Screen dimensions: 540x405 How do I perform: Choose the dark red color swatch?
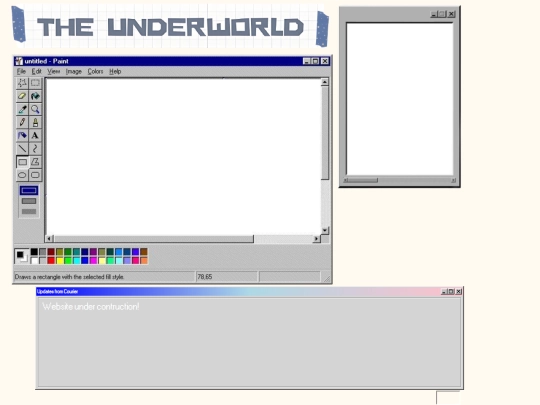click(51, 252)
